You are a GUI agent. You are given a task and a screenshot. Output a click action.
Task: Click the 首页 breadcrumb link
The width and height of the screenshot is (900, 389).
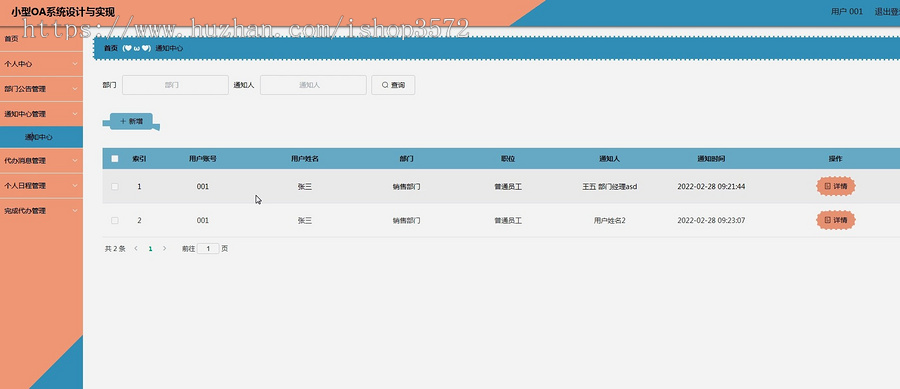111,48
